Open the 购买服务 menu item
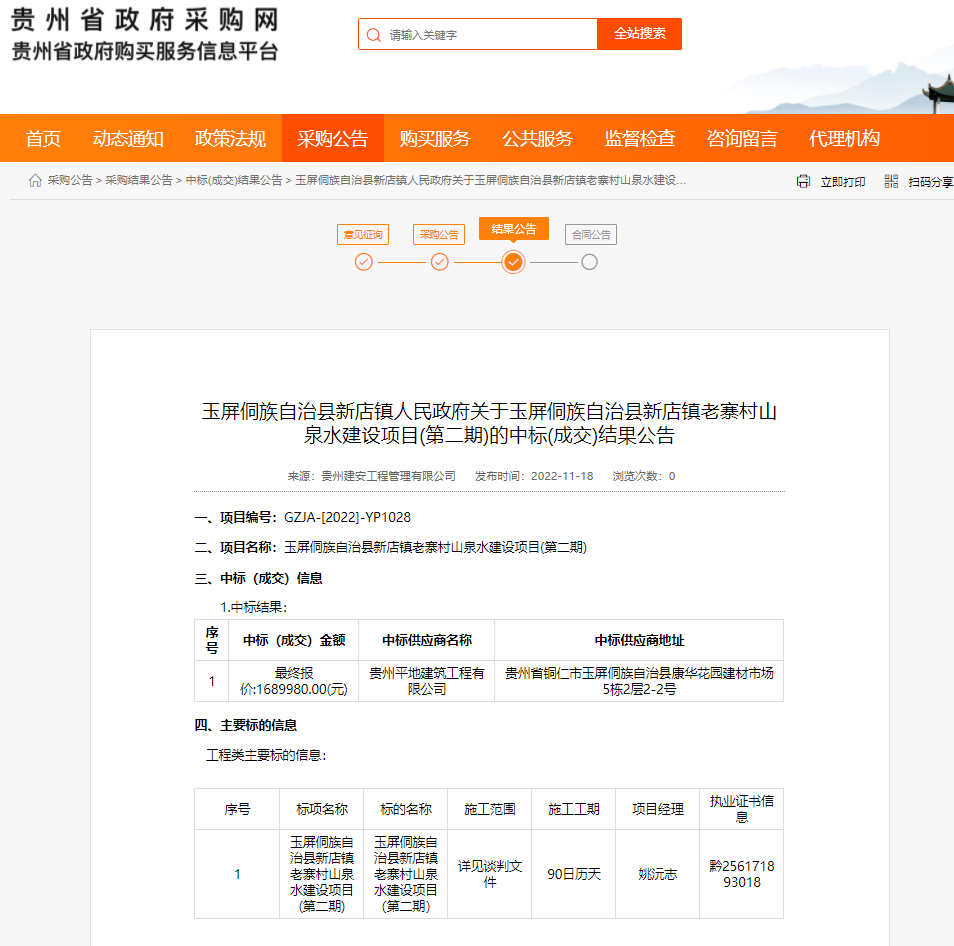The image size is (954, 946). (x=435, y=138)
